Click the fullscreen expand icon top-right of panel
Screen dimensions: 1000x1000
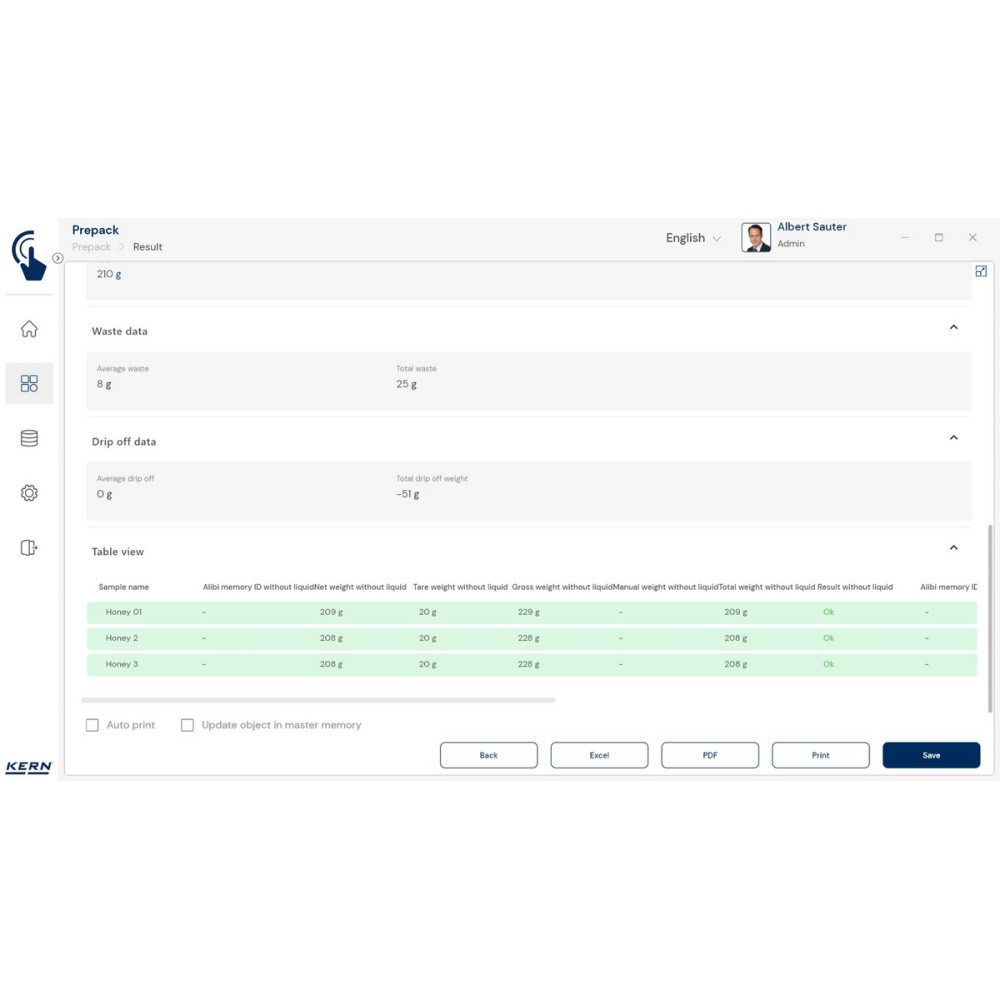pos(980,271)
